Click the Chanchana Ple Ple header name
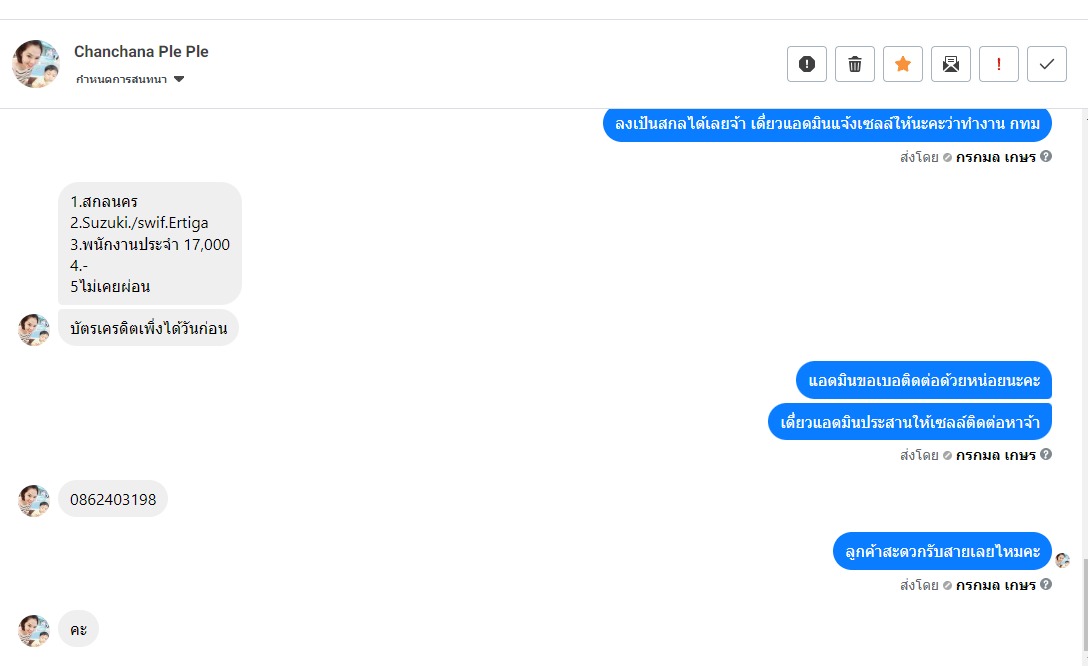The image size is (1088, 666). coord(141,52)
